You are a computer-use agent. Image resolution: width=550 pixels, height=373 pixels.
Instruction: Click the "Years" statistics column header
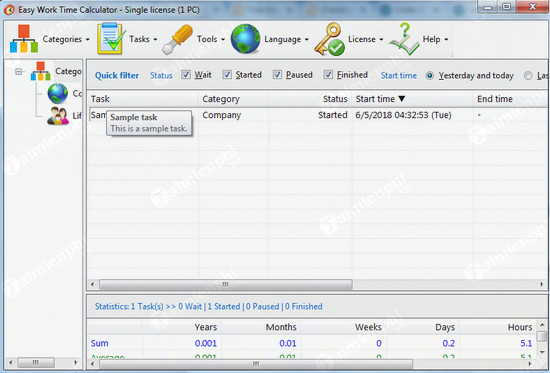206,327
